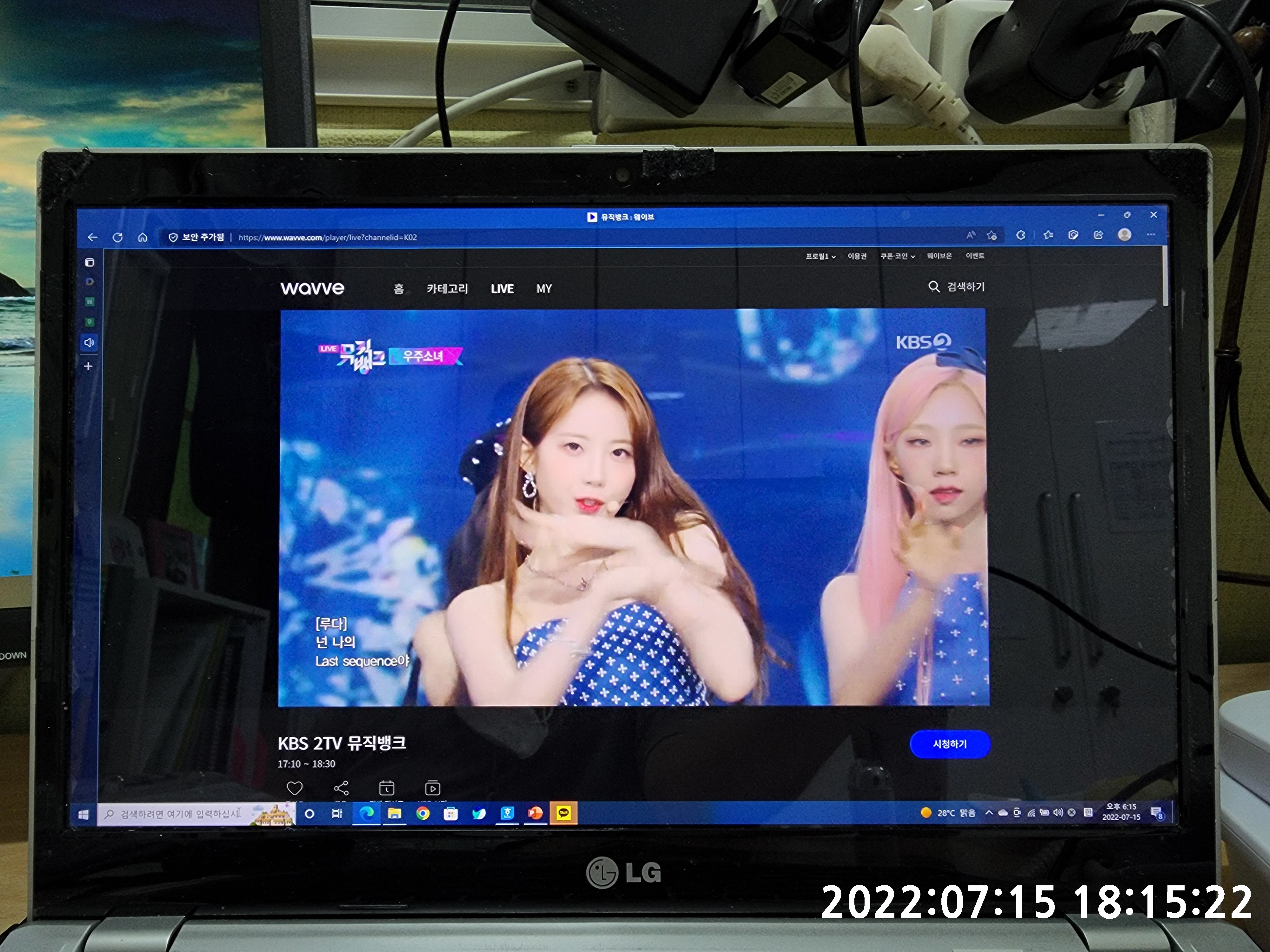1270x952 pixels.
Task: Open the 이벤트 link
Action: (x=975, y=256)
